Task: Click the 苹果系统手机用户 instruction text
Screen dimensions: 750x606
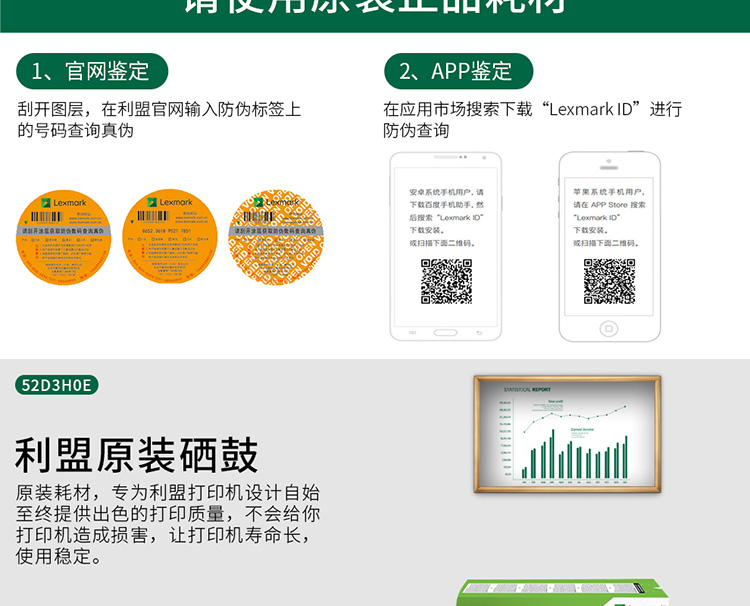Action: pyautogui.click(x=609, y=217)
